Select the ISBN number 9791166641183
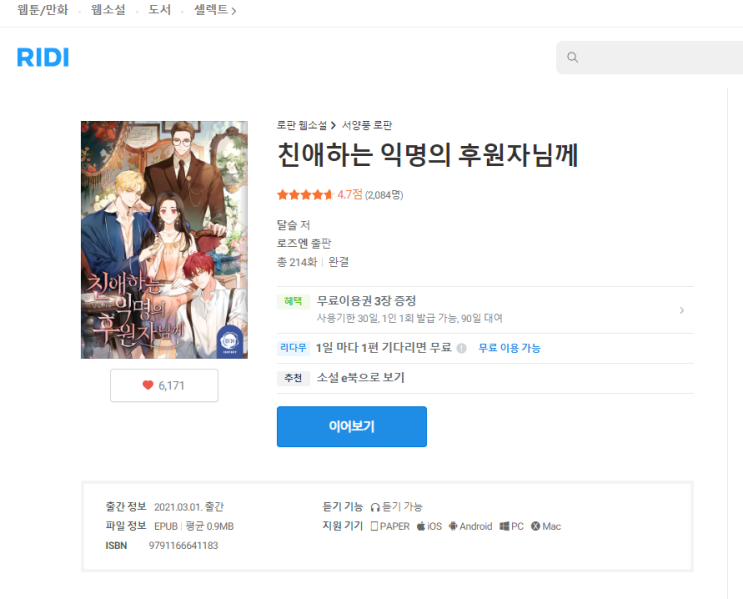This screenshot has height=599, width=743. 183,545
